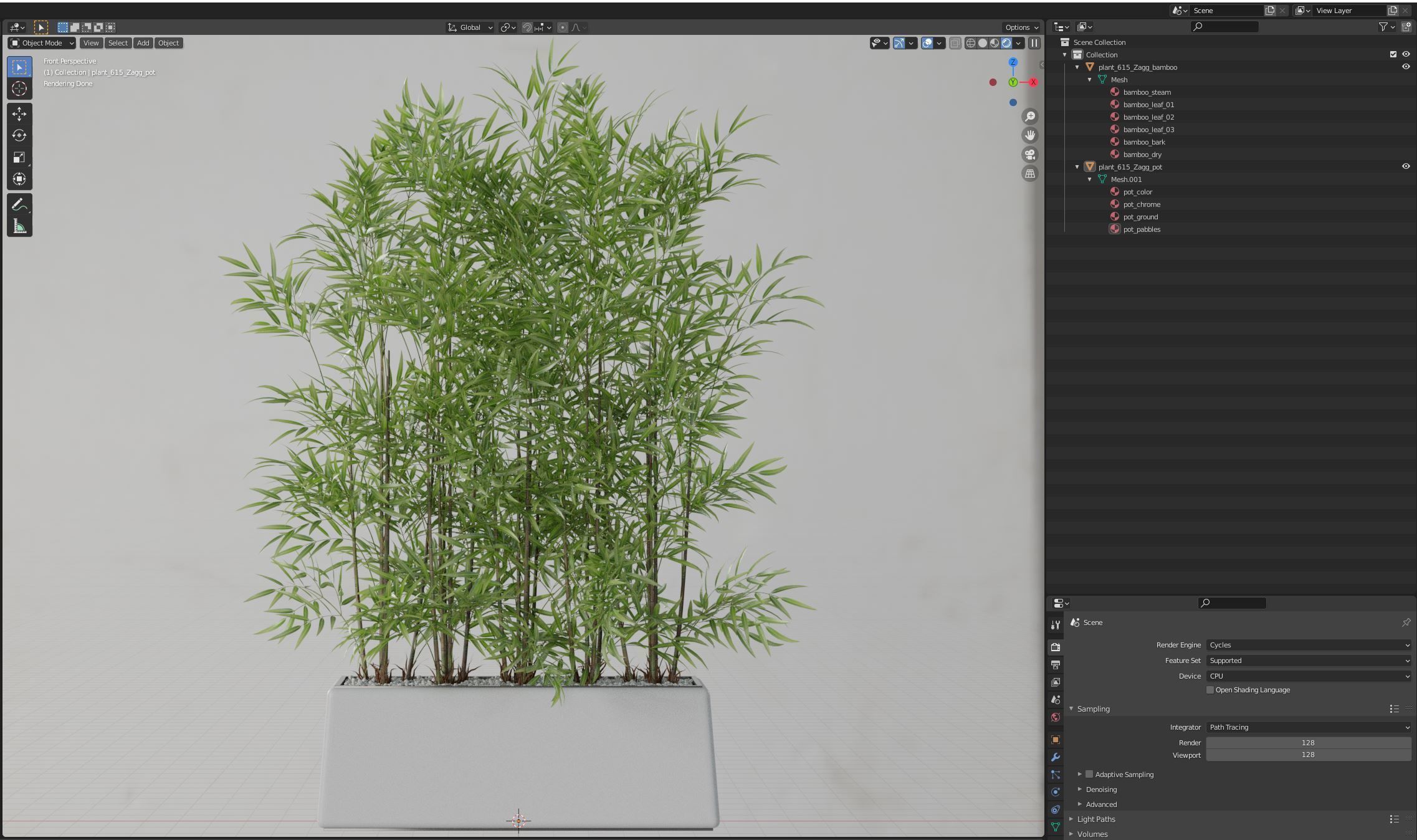
Task: Toggle camera view icon in viewport
Action: coord(1030,155)
